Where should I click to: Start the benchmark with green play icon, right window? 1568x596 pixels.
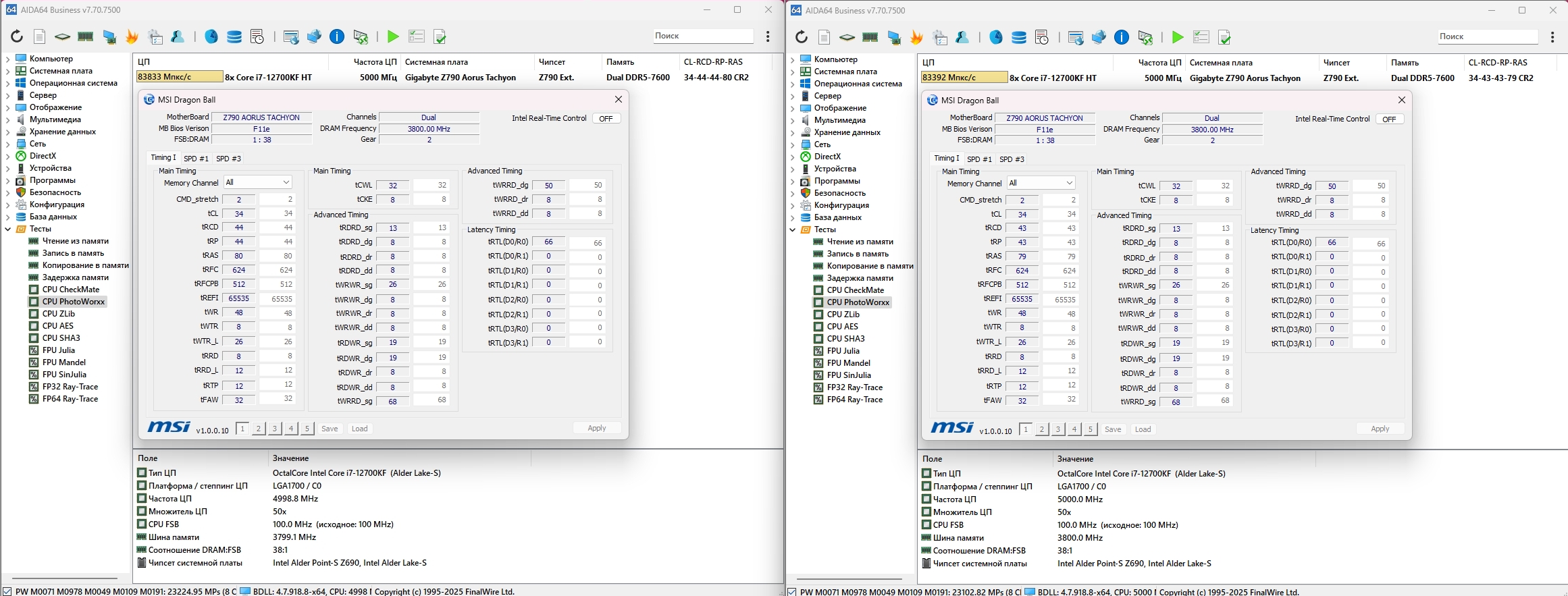tap(1178, 37)
